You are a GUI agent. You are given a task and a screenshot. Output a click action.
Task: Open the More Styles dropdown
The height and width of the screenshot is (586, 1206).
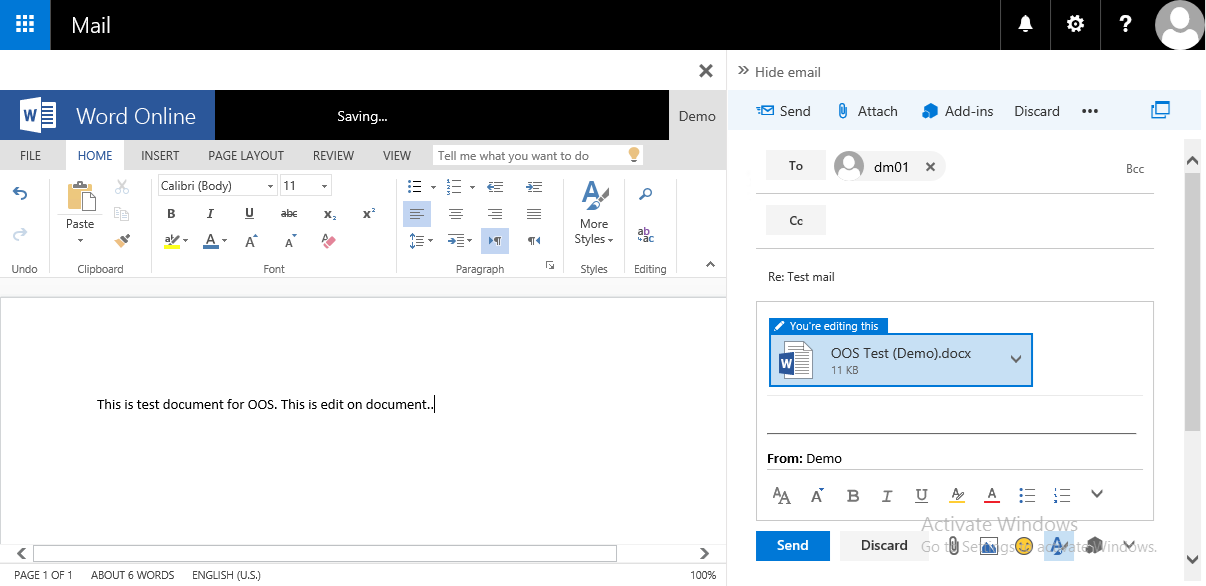coord(594,213)
